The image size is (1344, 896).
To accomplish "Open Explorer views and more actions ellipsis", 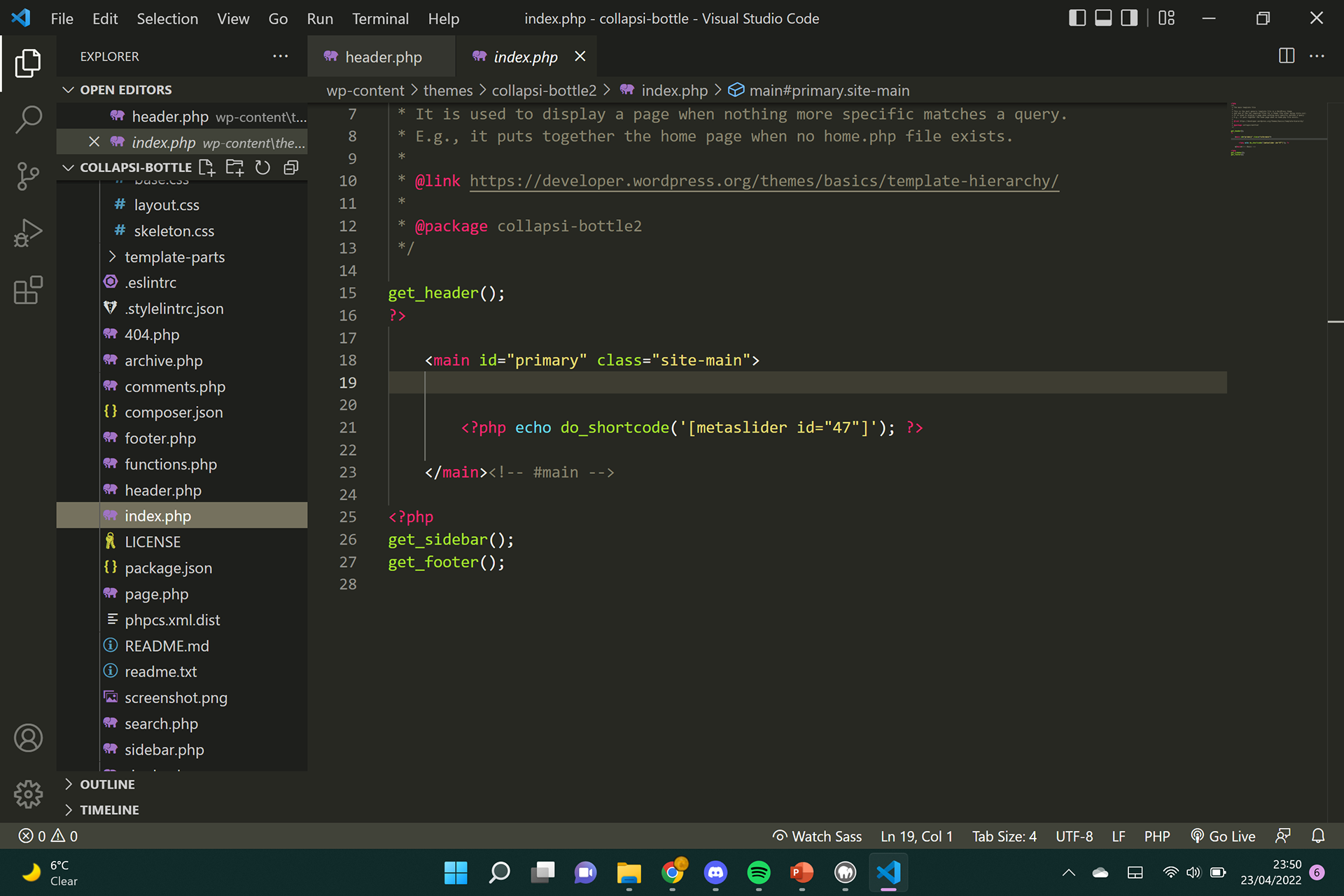I will [x=281, y=56].
